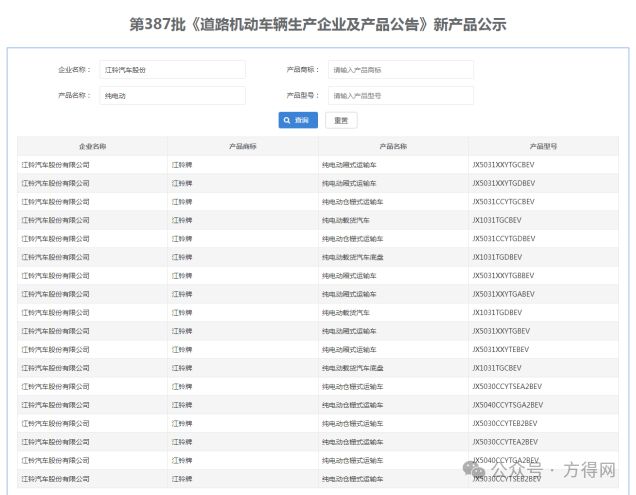Click into the empty 产品商标 input field

click(x=401, y=70)
